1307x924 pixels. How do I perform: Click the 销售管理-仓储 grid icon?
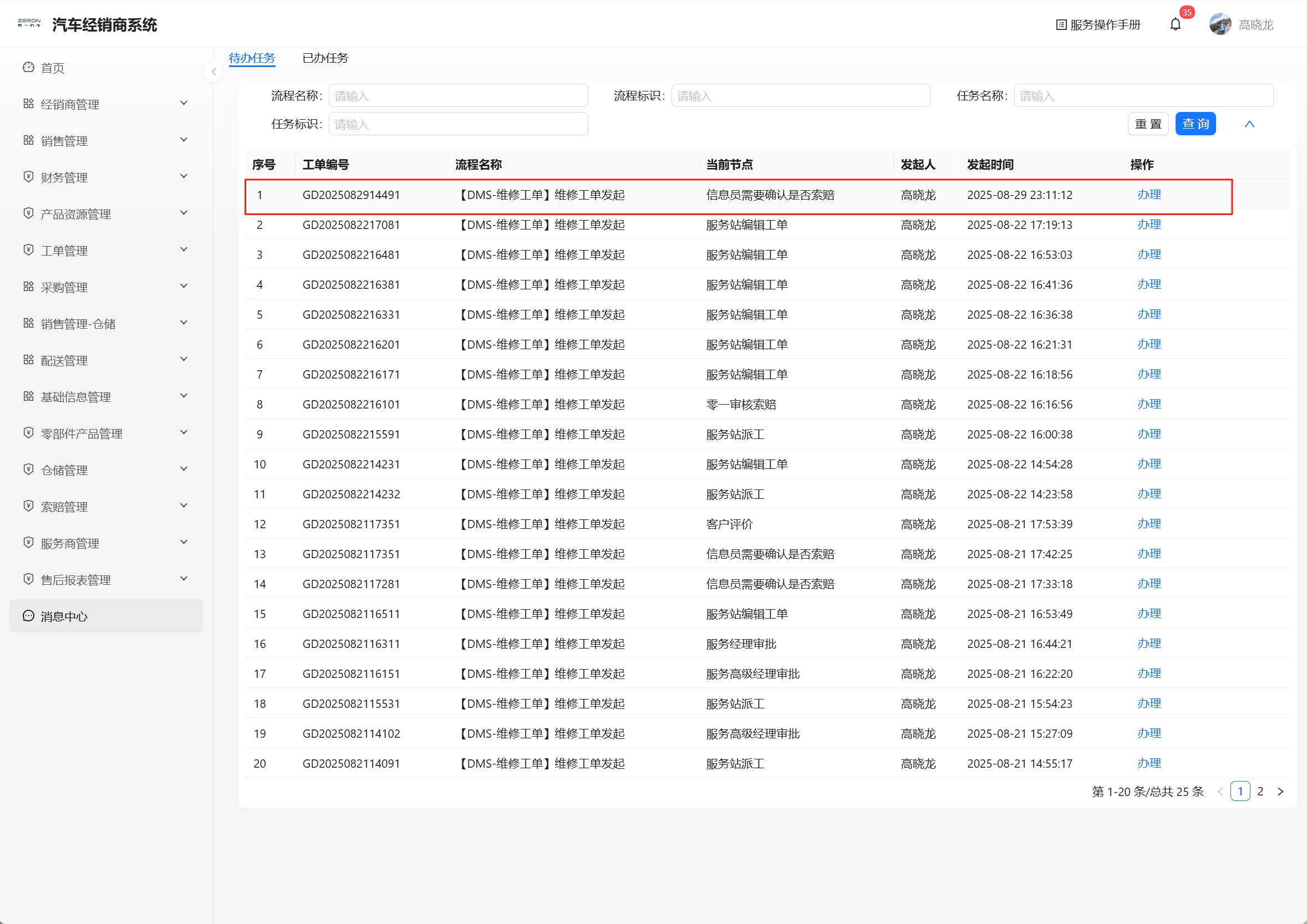coord(28,323)
